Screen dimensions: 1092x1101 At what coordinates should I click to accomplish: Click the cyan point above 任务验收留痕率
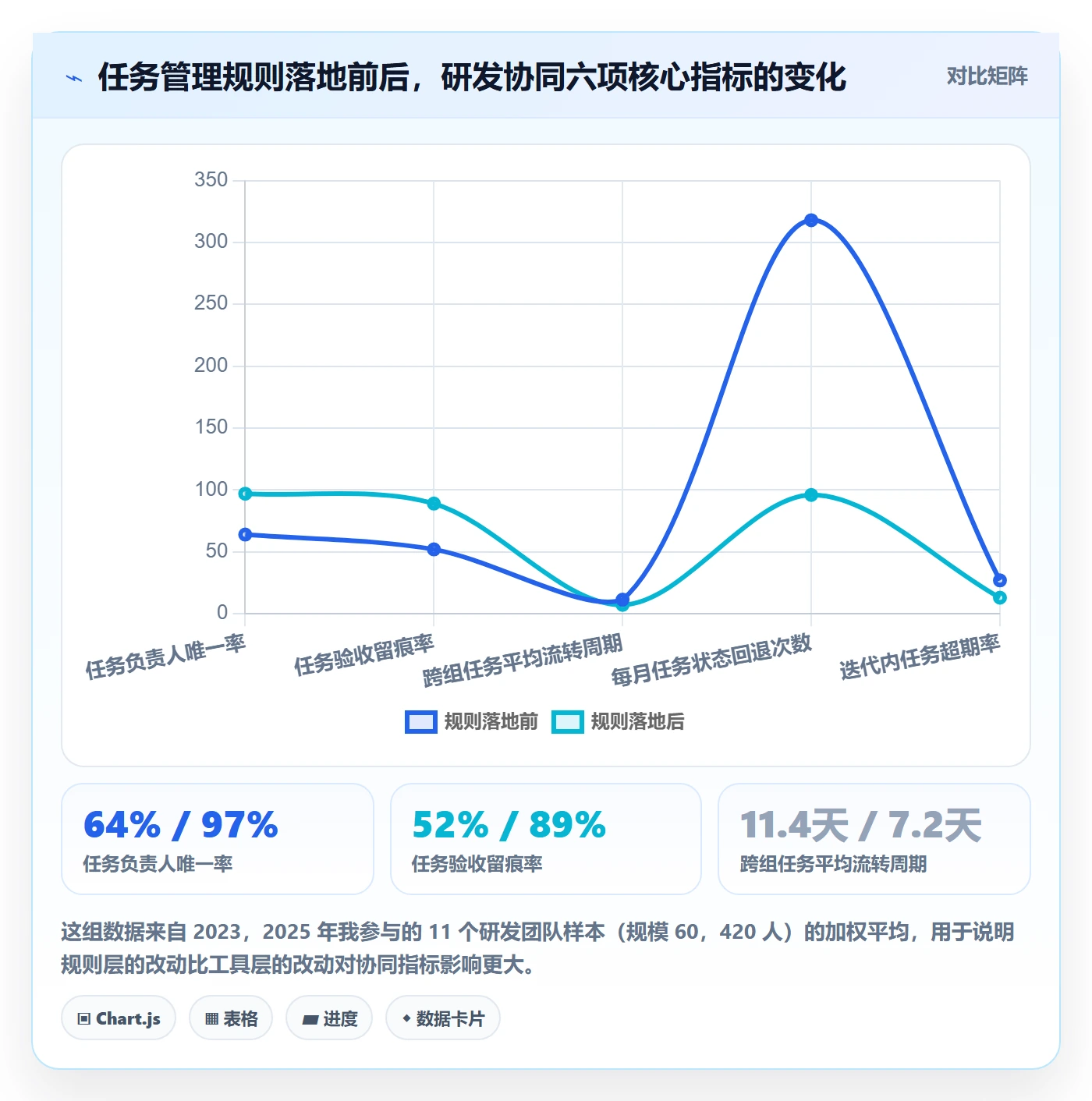[x=434, y=504]
